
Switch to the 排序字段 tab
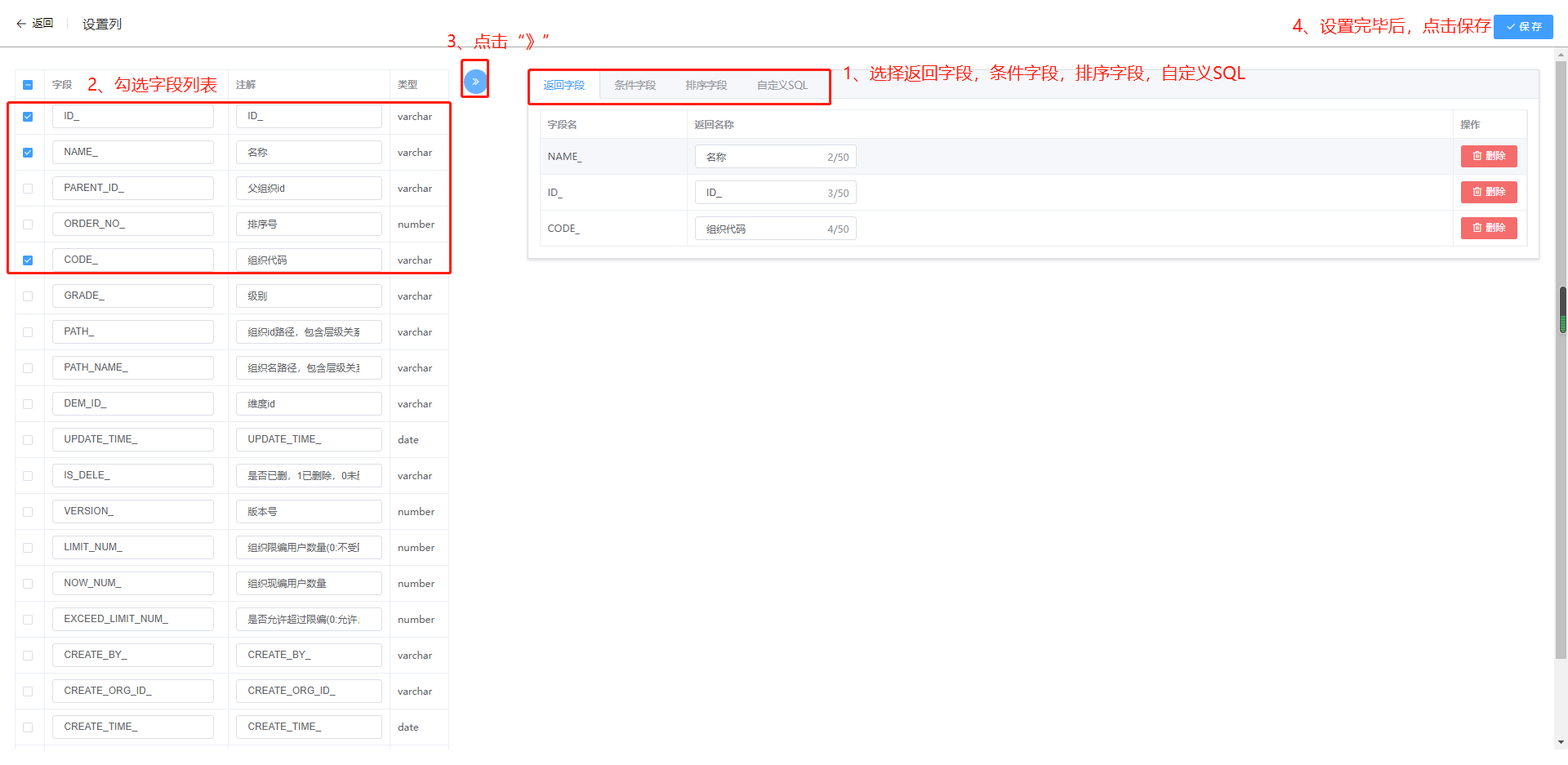coord(706,85)
